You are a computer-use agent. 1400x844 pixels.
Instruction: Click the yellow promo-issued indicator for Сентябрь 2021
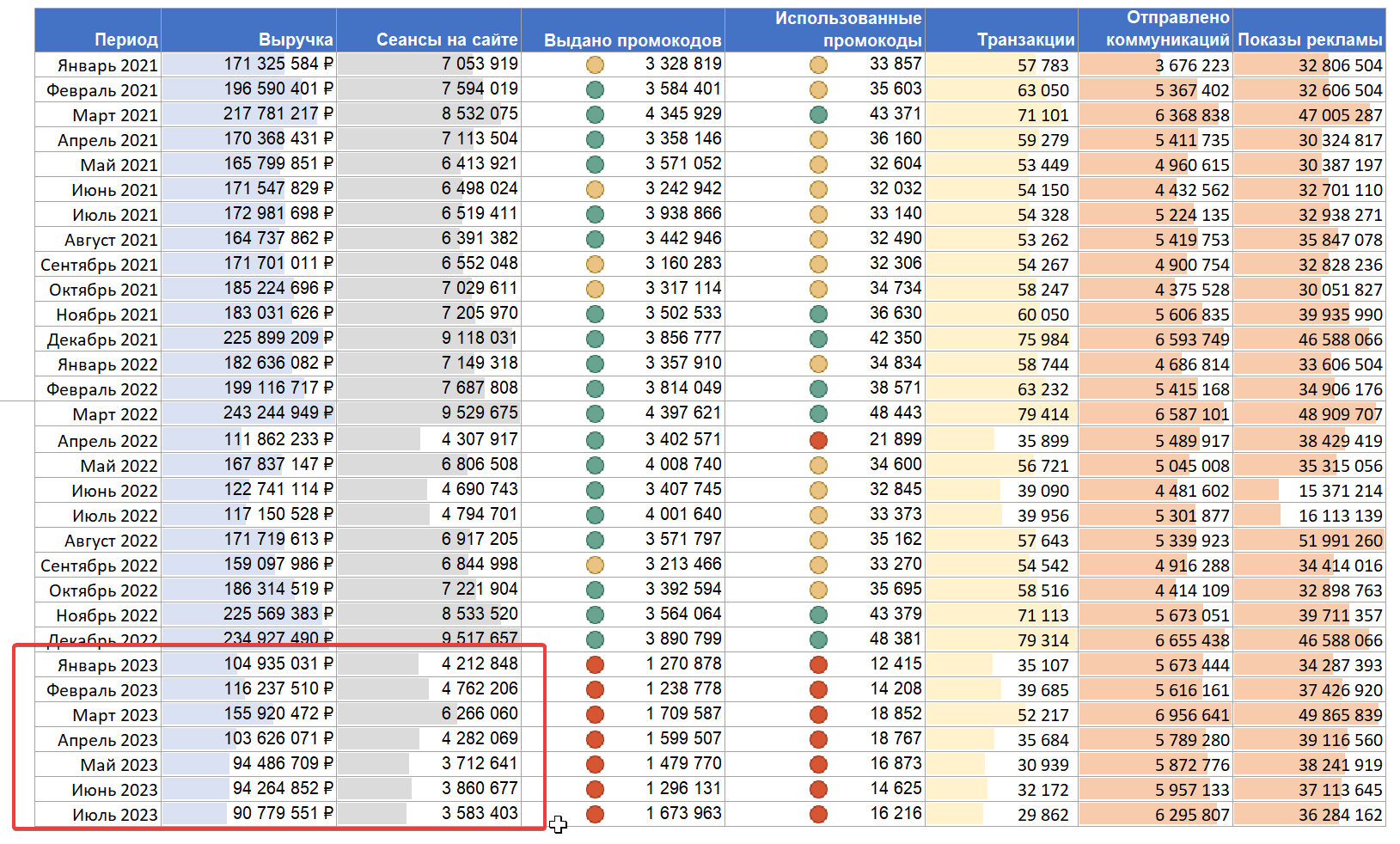click(595, 265)
